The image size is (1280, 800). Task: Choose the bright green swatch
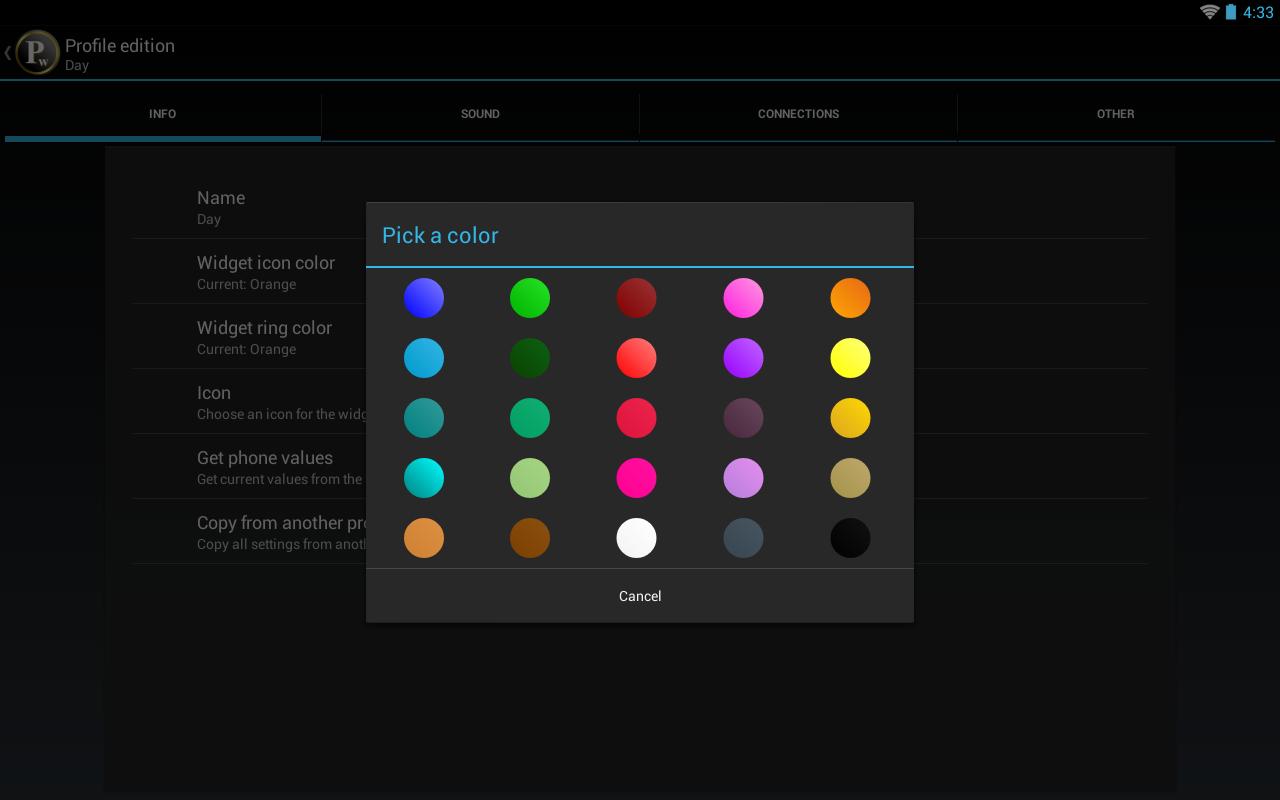pyautogui.click(x=530, y=298)
